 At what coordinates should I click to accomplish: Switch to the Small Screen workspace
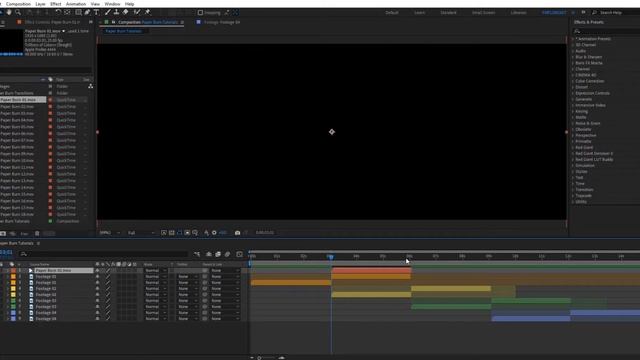tap(483, 13)
